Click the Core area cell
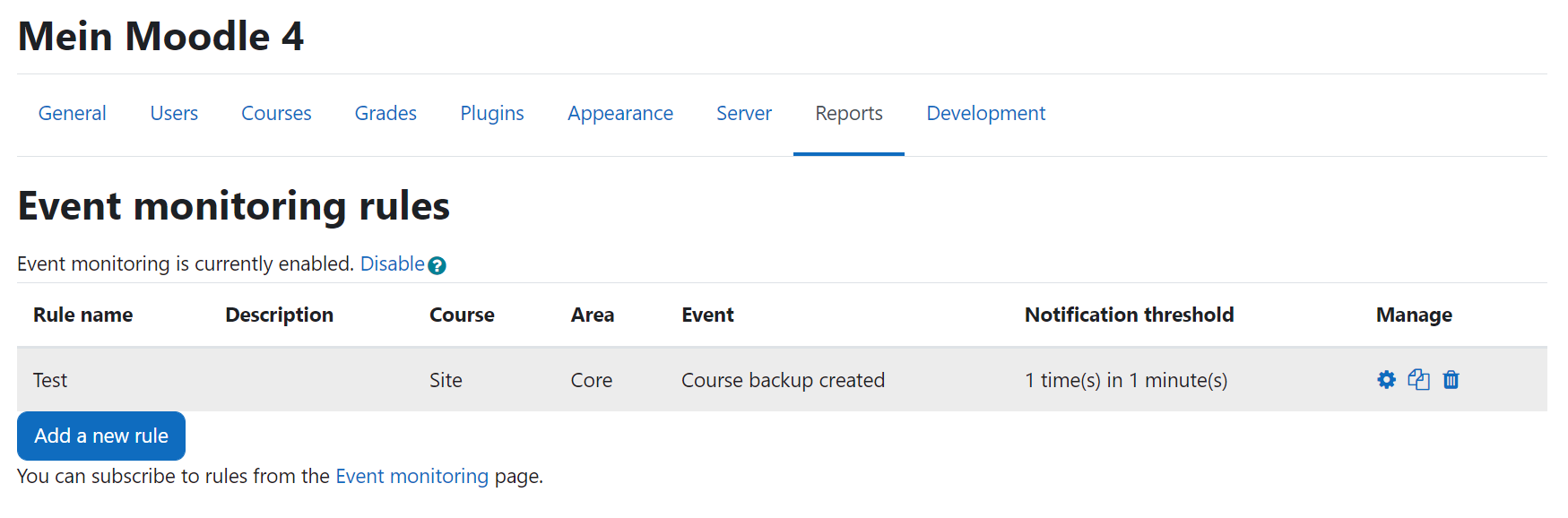Image resolution: width=1568 pixels, height=518 pixels. [592, 380]
